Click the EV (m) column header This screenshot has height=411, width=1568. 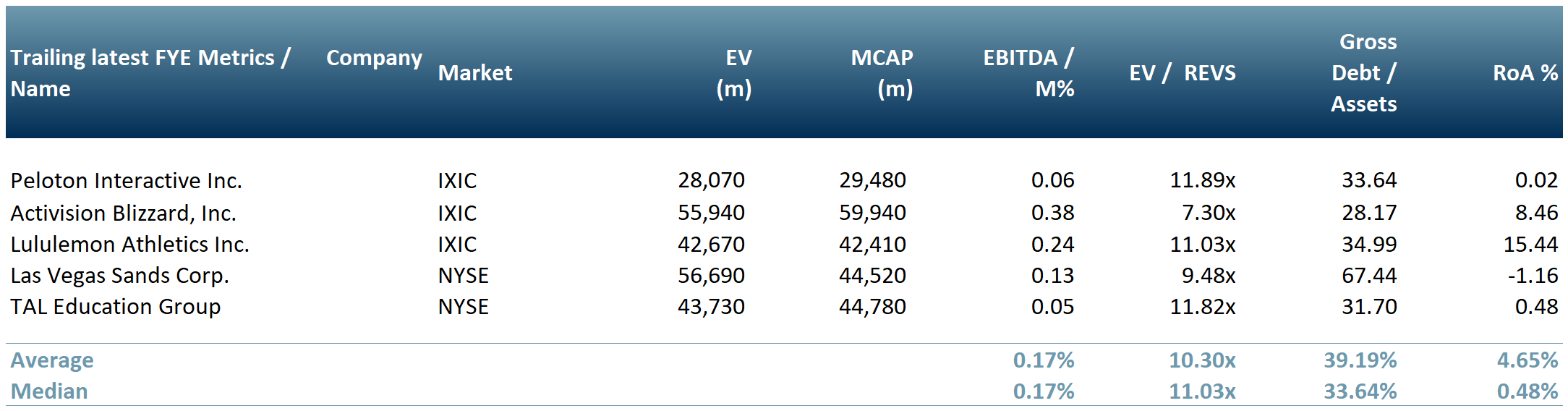pyautogui.click(x=733, y=73)
